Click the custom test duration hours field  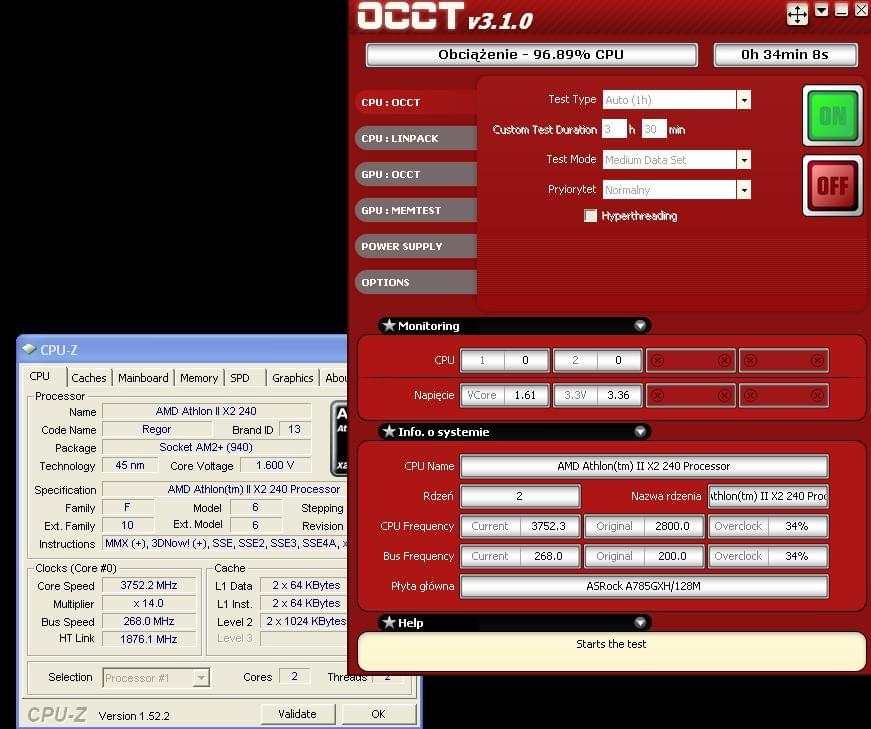coord(614,129)
